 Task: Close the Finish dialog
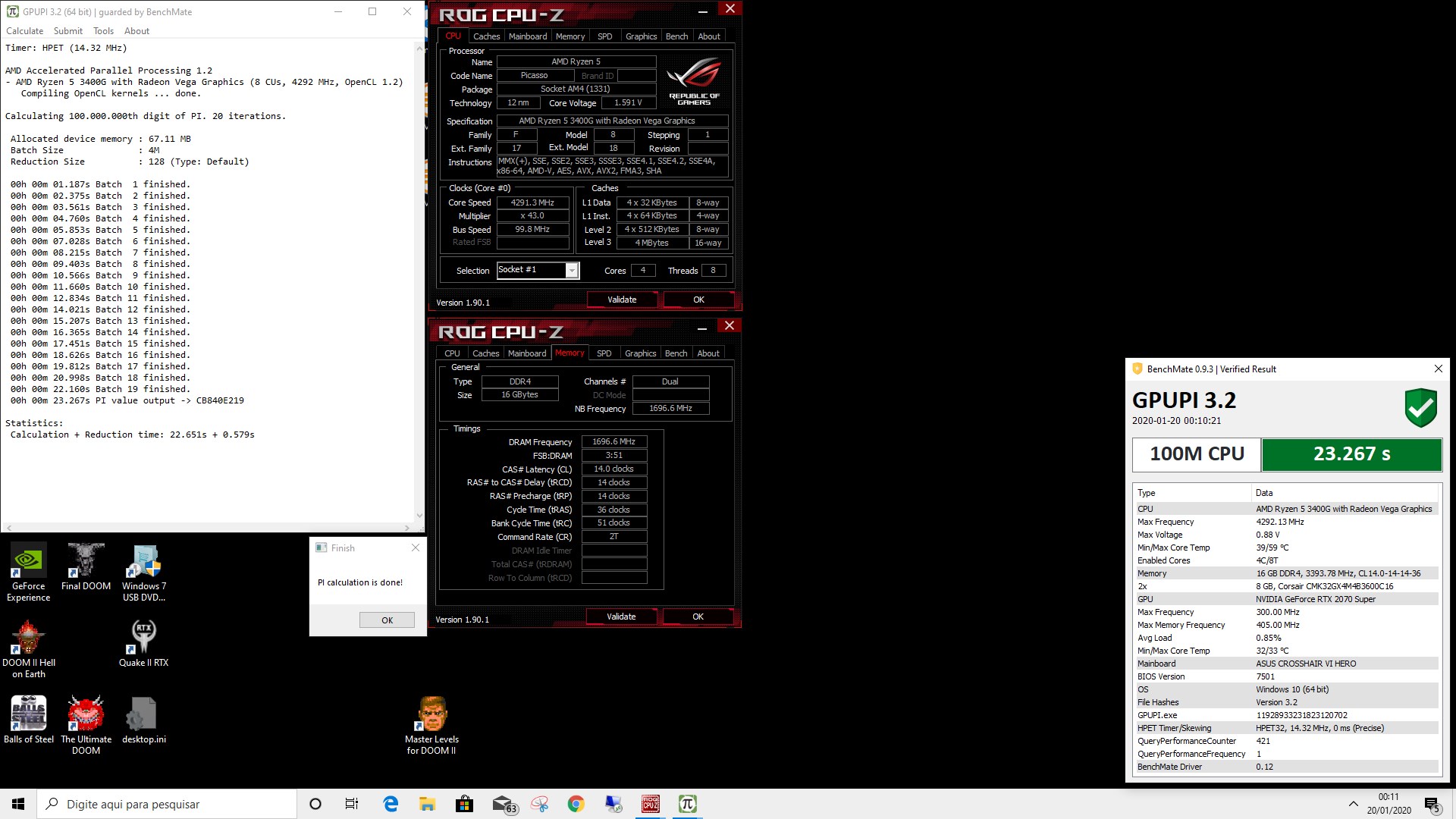(415, 548)
